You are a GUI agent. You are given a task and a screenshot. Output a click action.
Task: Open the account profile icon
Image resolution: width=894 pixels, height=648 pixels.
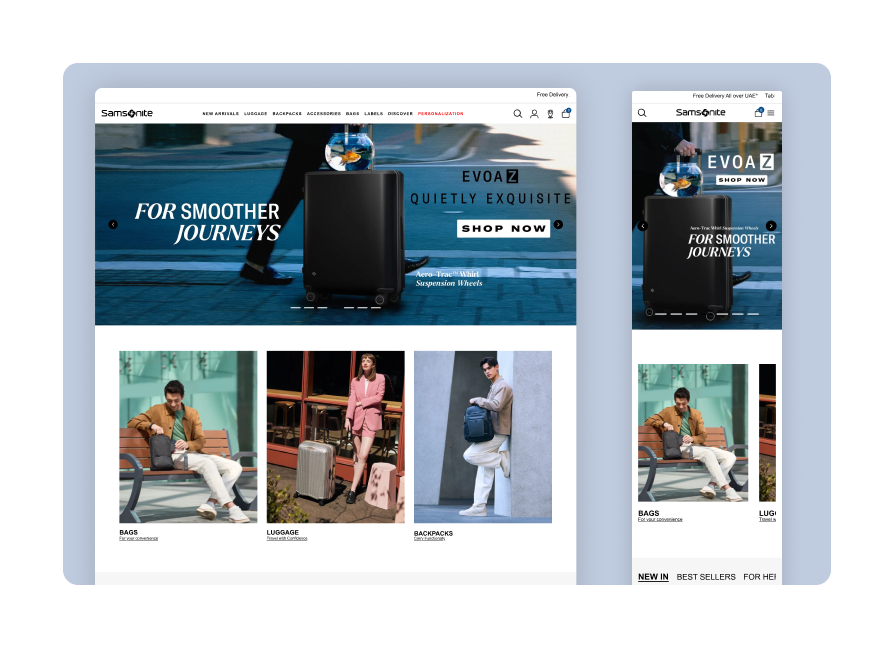[534, 114]
